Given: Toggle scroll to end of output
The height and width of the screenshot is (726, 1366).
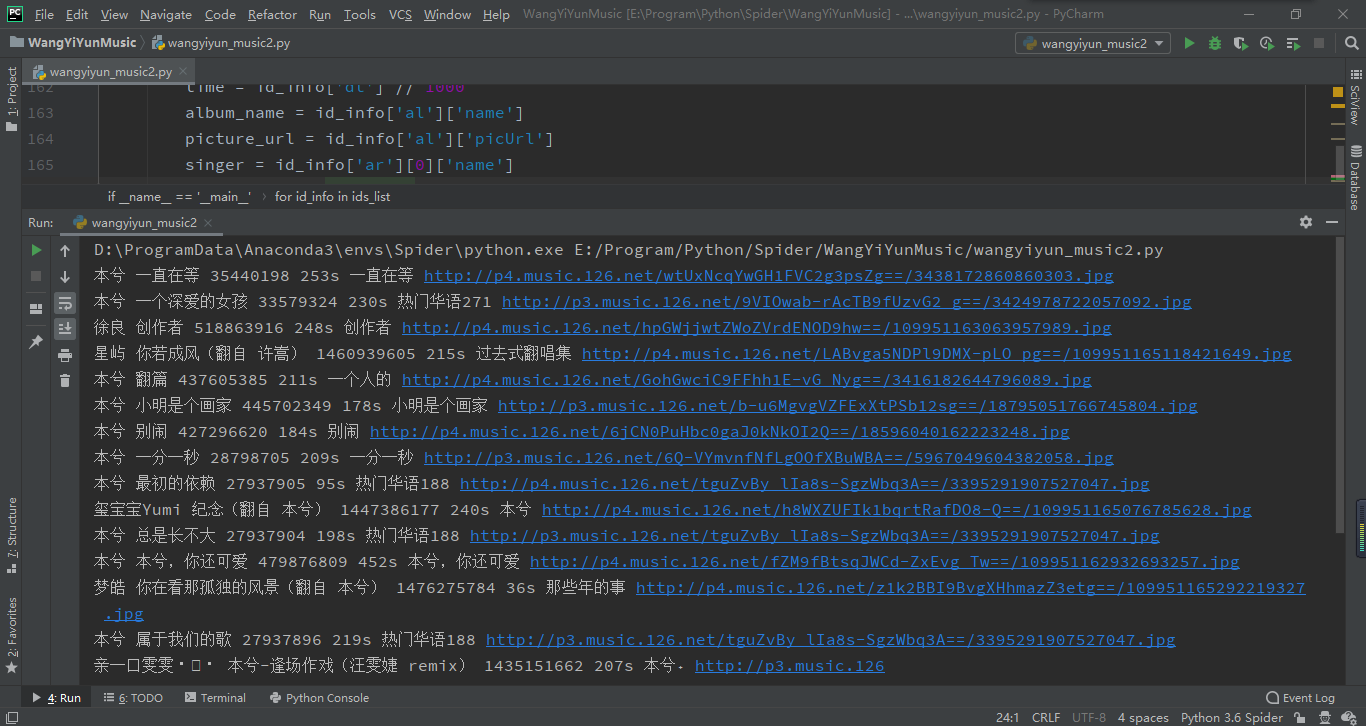Looking at the screenshot, I should click(x=65, y=328).
